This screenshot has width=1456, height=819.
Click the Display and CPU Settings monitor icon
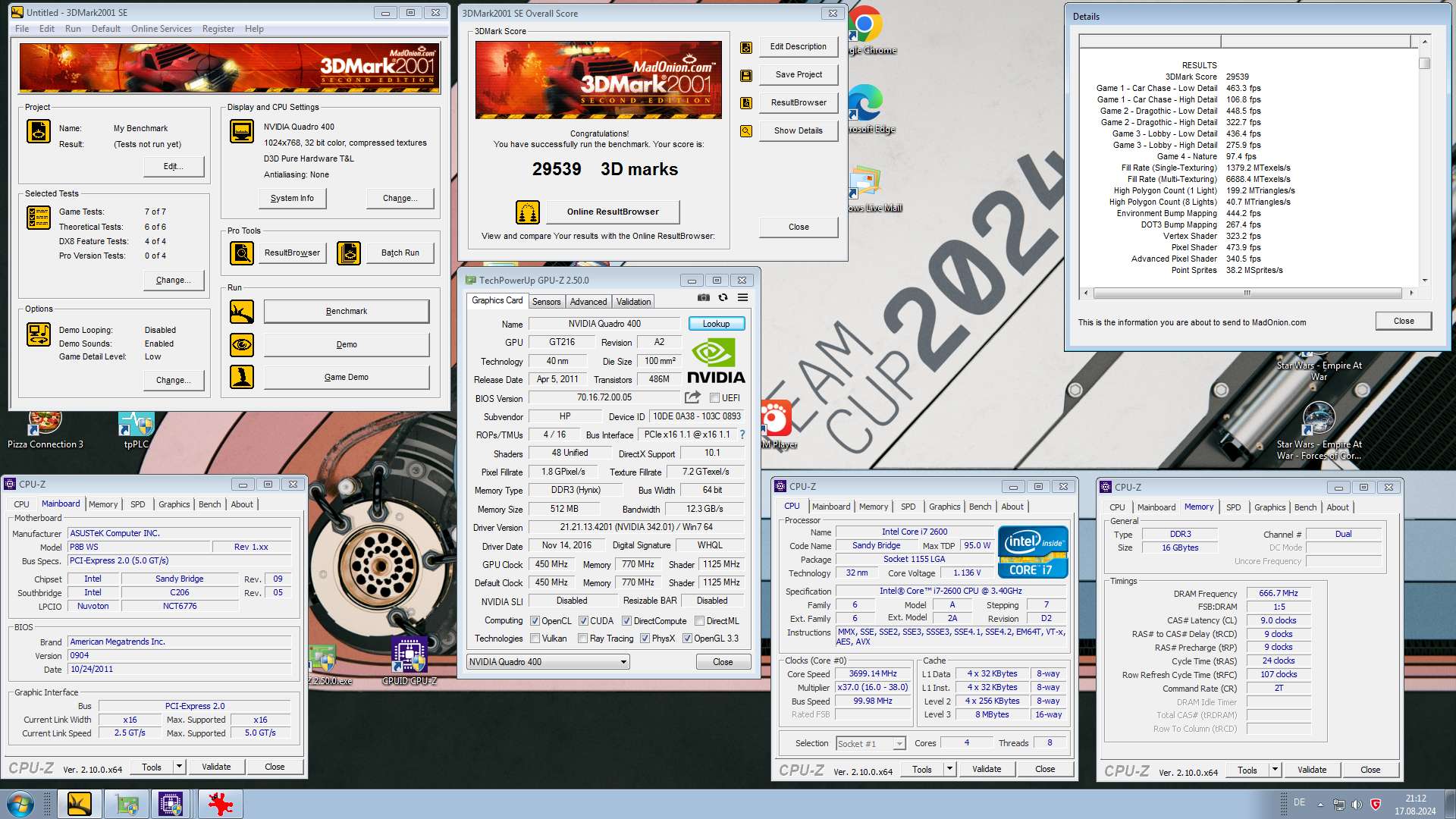click(242, 131)
